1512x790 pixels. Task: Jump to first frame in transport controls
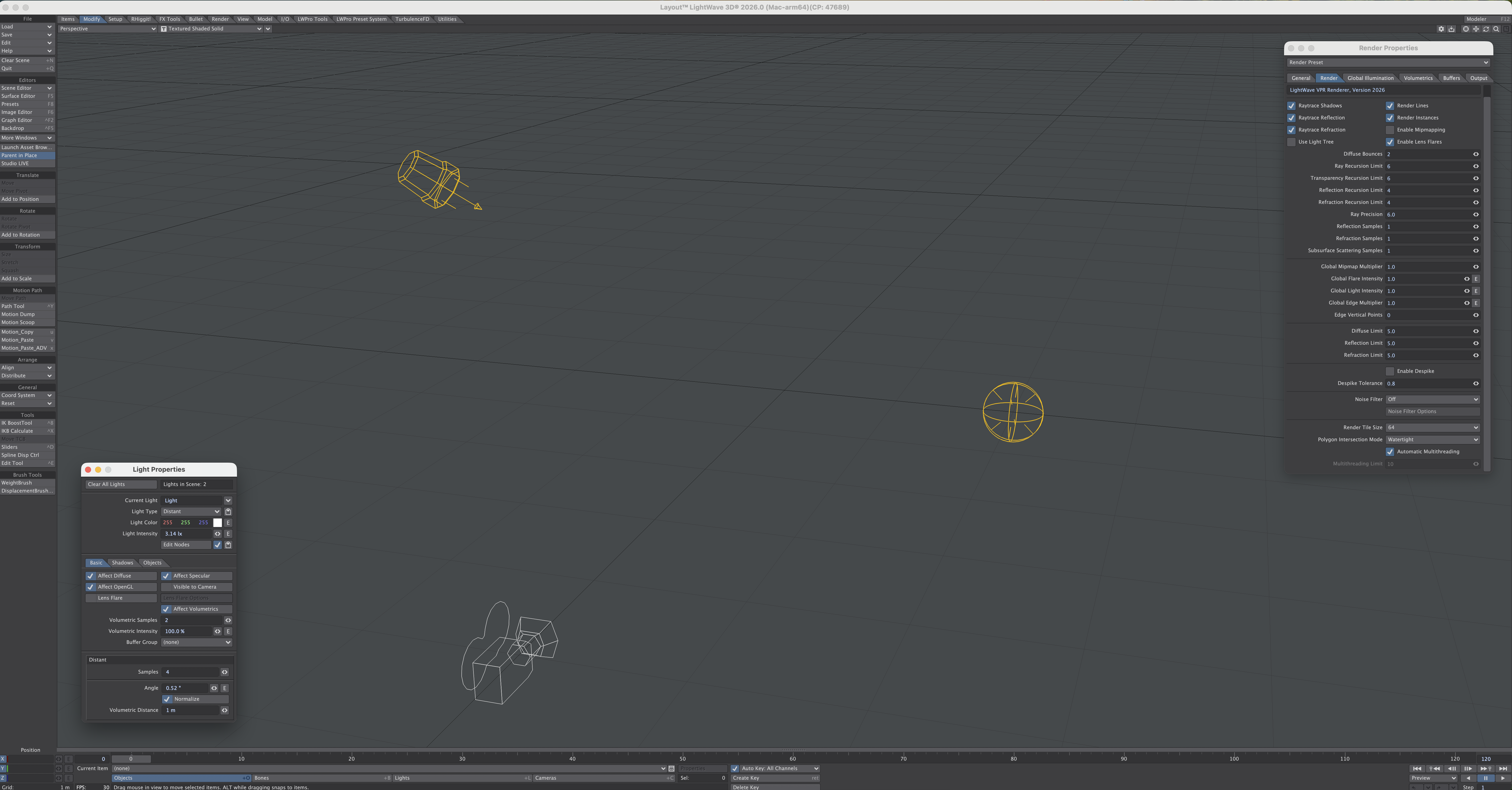click(x=1417, y=768)
